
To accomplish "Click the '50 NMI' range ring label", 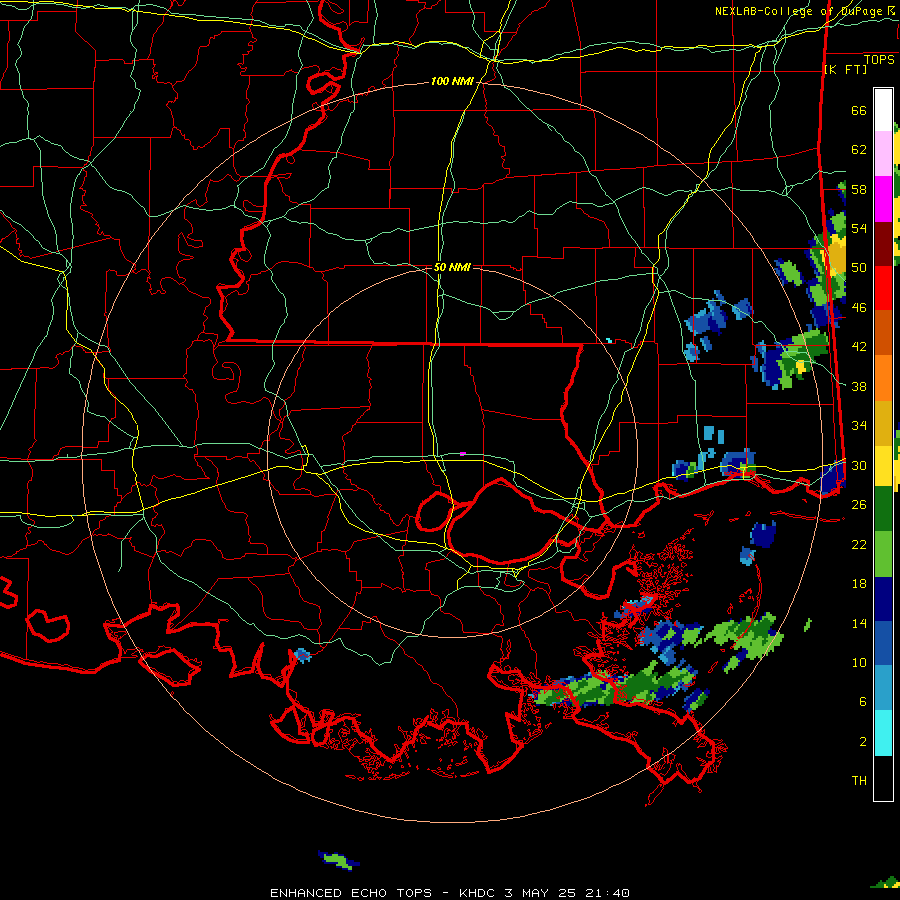I will click(x=452, y=267).
